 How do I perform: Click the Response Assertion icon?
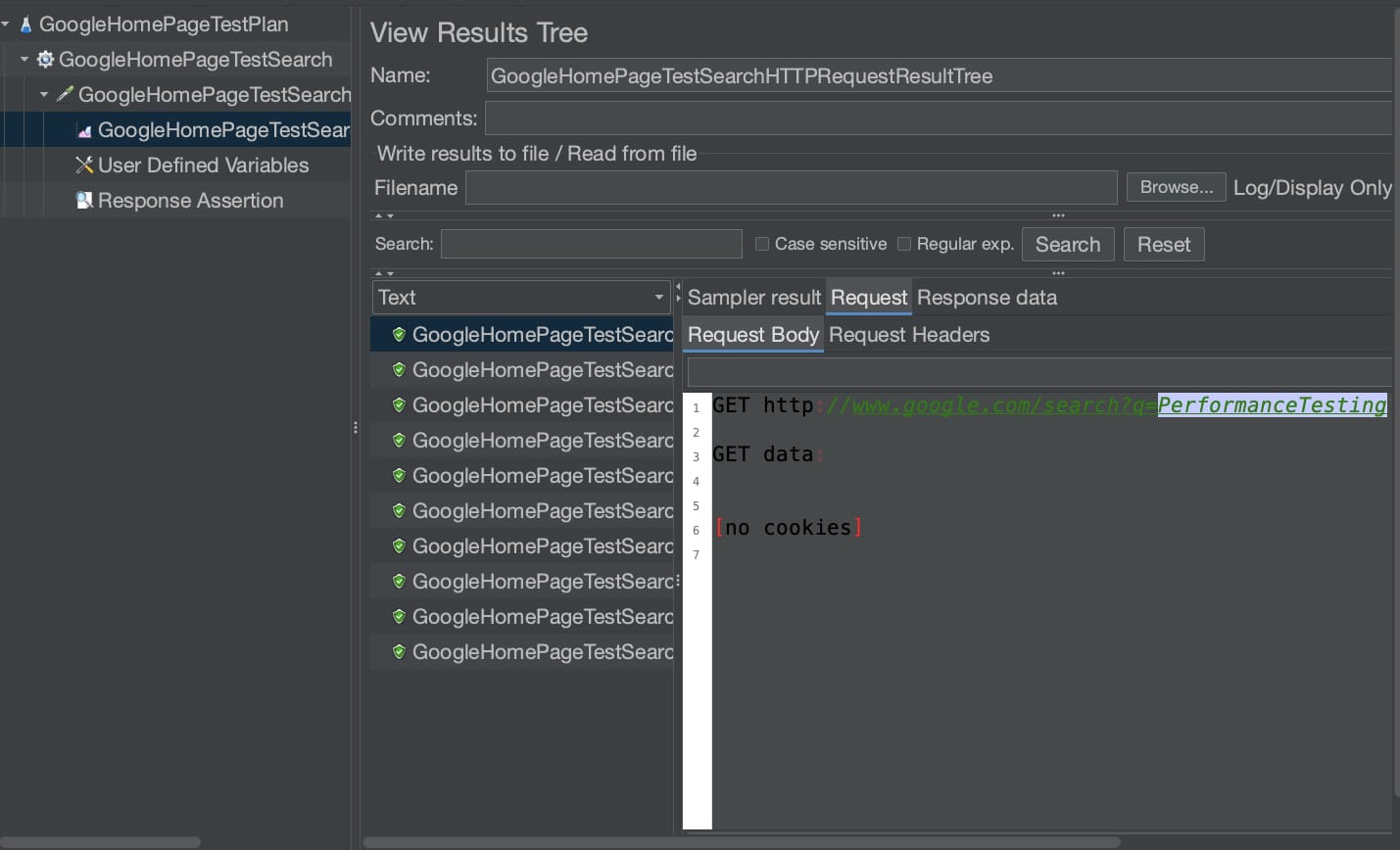tap(84, 201)
